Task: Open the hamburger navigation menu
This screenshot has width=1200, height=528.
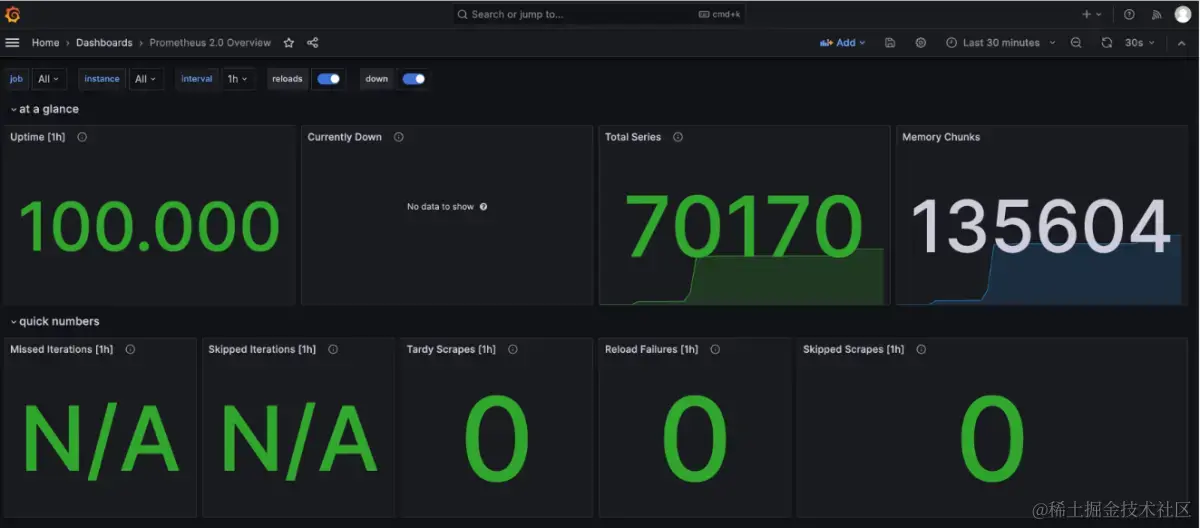Action: coord(13,43)
